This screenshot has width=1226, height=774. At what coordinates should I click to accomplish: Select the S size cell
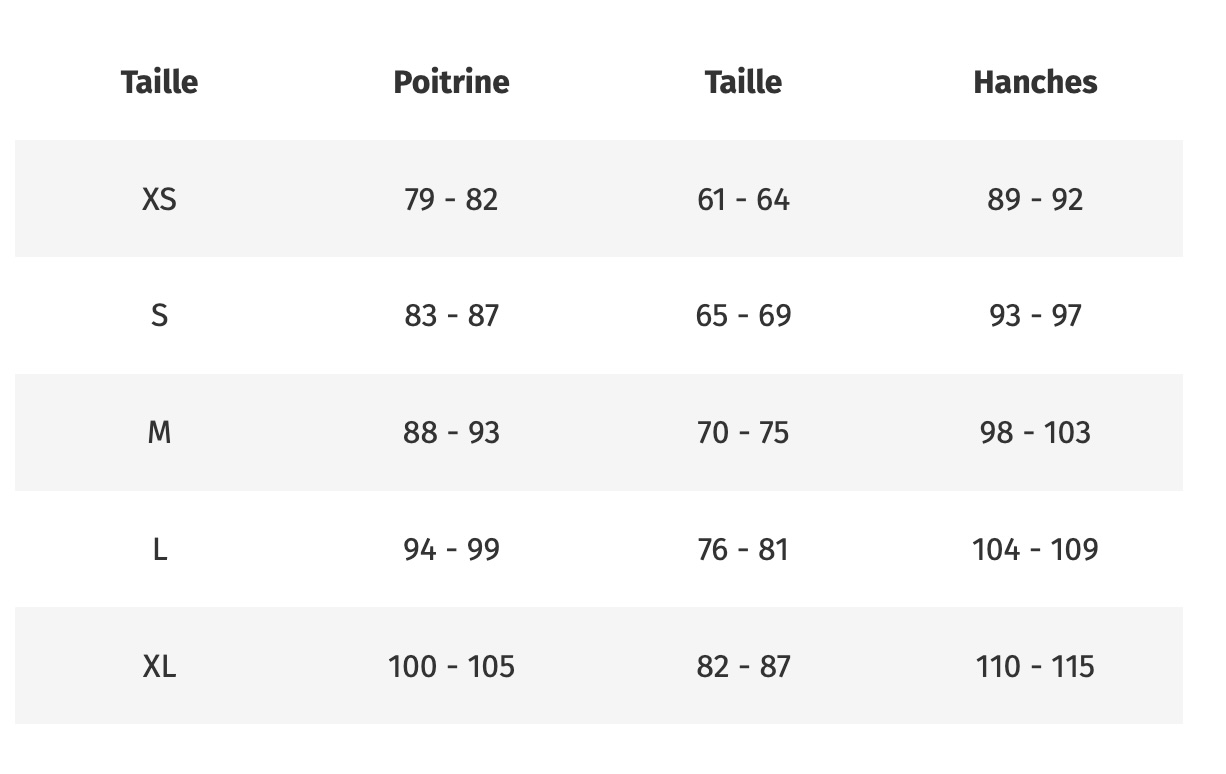tap(159, 316)
